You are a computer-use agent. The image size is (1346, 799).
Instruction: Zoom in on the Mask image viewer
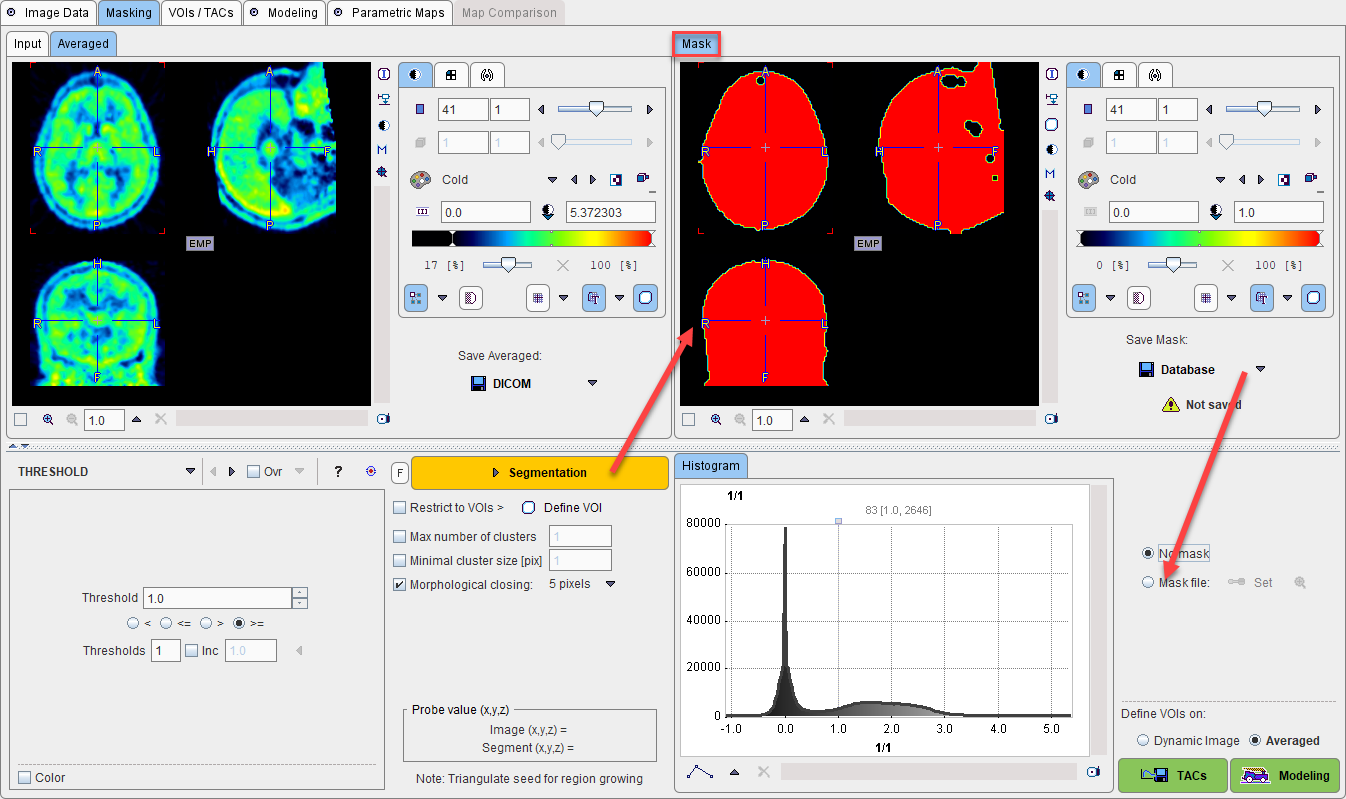716,420
